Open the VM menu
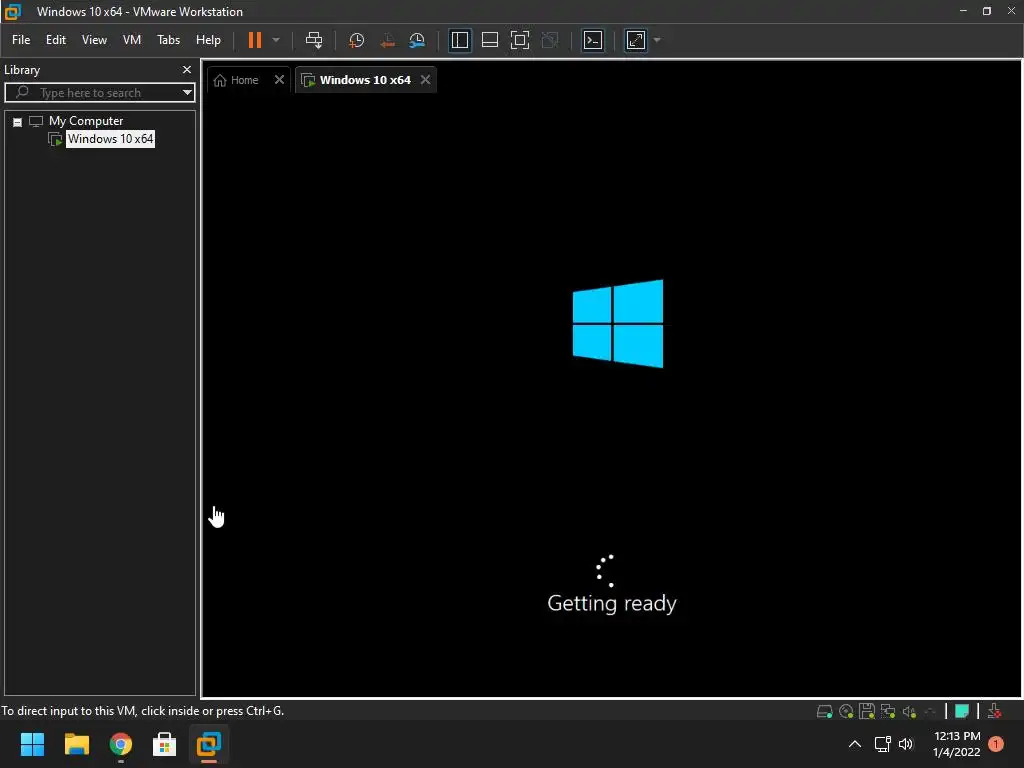Image resolution: width=1024 pixels, height=768 pixels. point(132,40)
